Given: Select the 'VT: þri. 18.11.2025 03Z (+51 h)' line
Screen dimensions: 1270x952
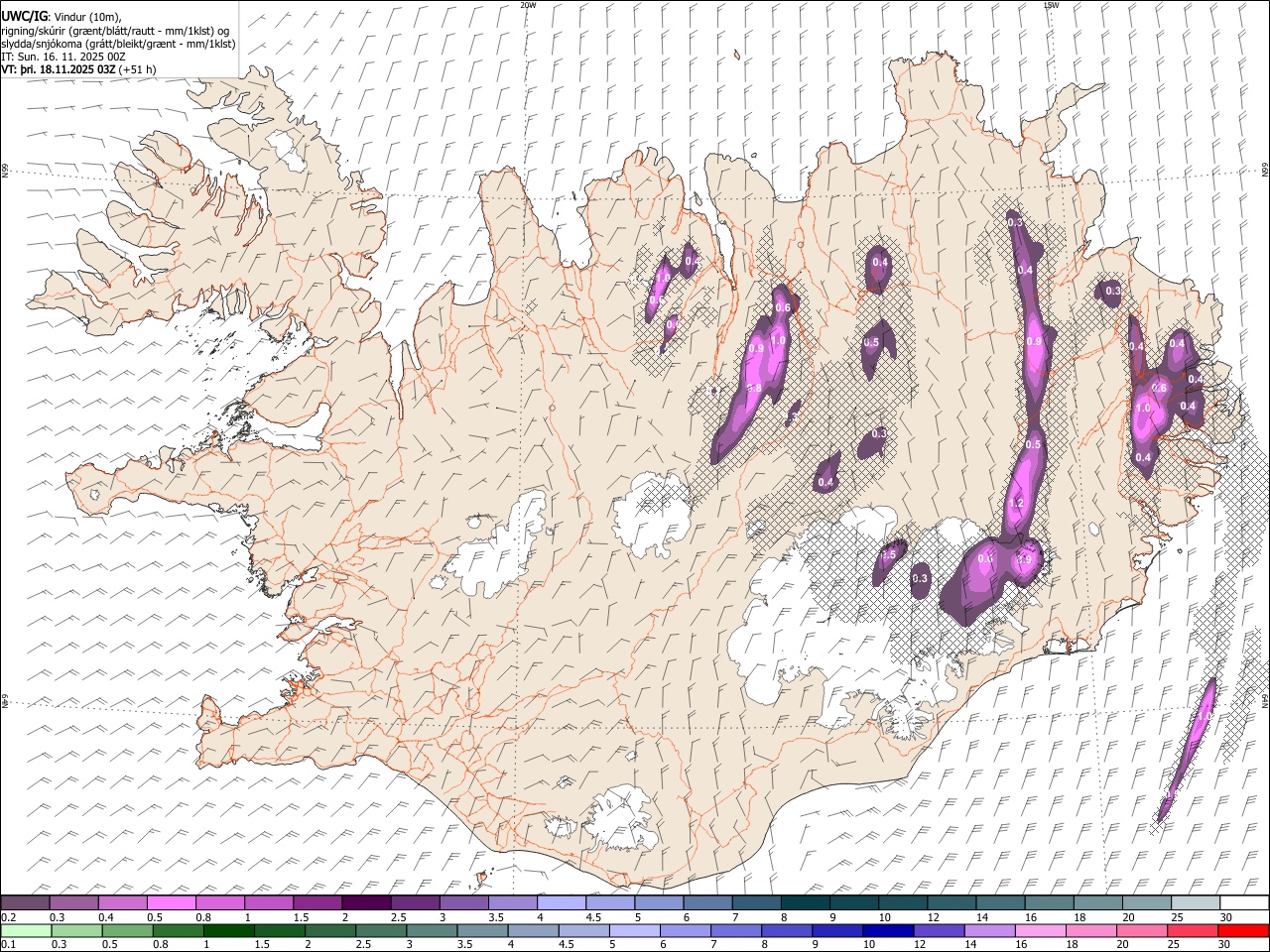Looking at the screenshot, I should (x=79, y=69).
